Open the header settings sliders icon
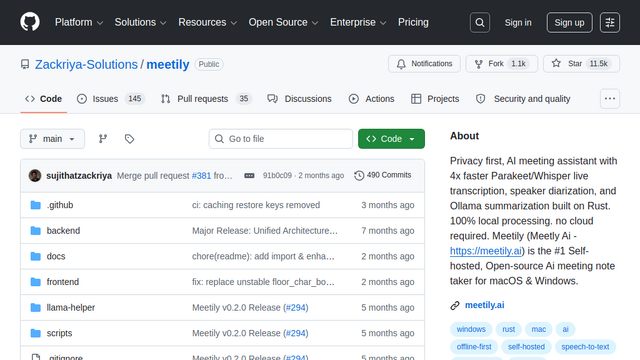The width and height of the screenshot is (640, 360). click(x=610, y=22)
